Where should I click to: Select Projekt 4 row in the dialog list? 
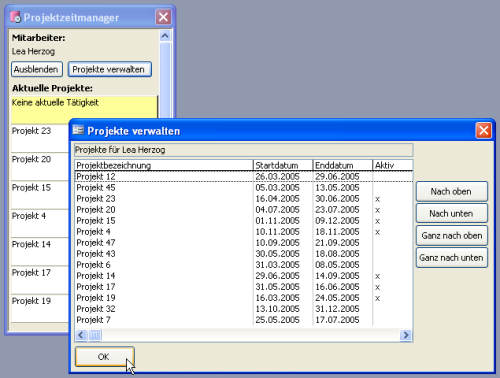point(244,231)
